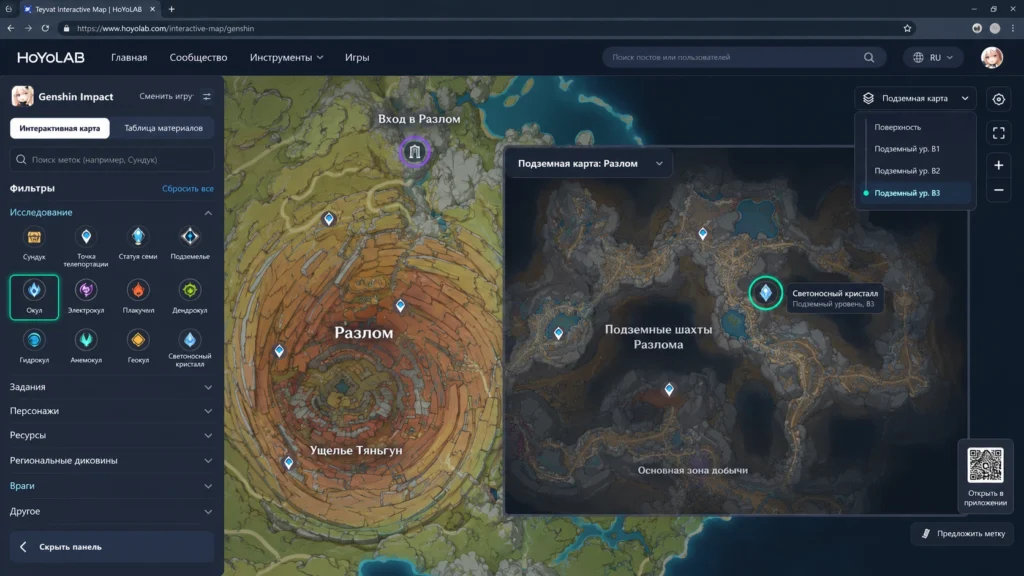Select Поверхность map layer

[897, 127]
